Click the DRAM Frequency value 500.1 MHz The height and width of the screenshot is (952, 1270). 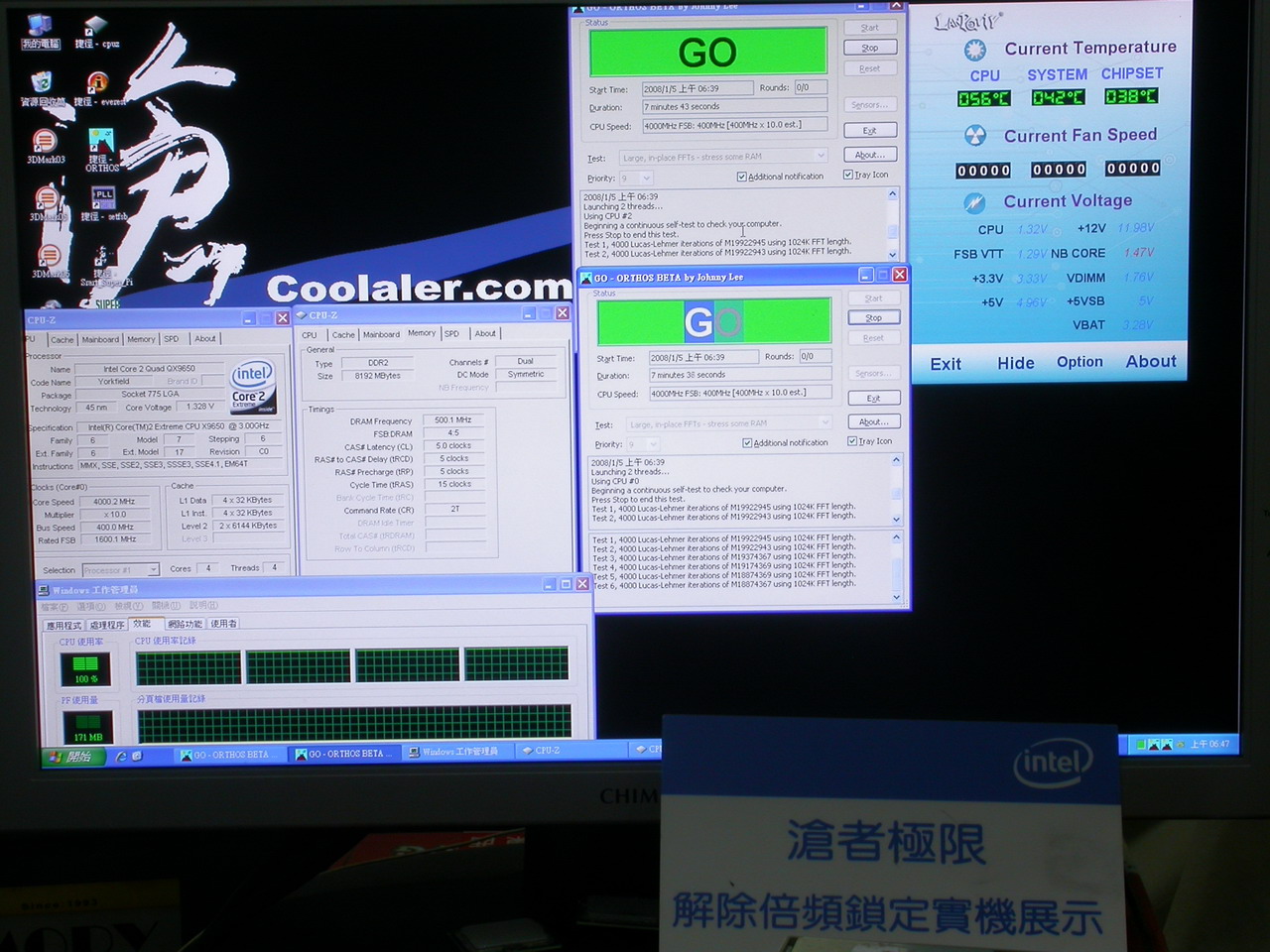[x=453, y=420]
